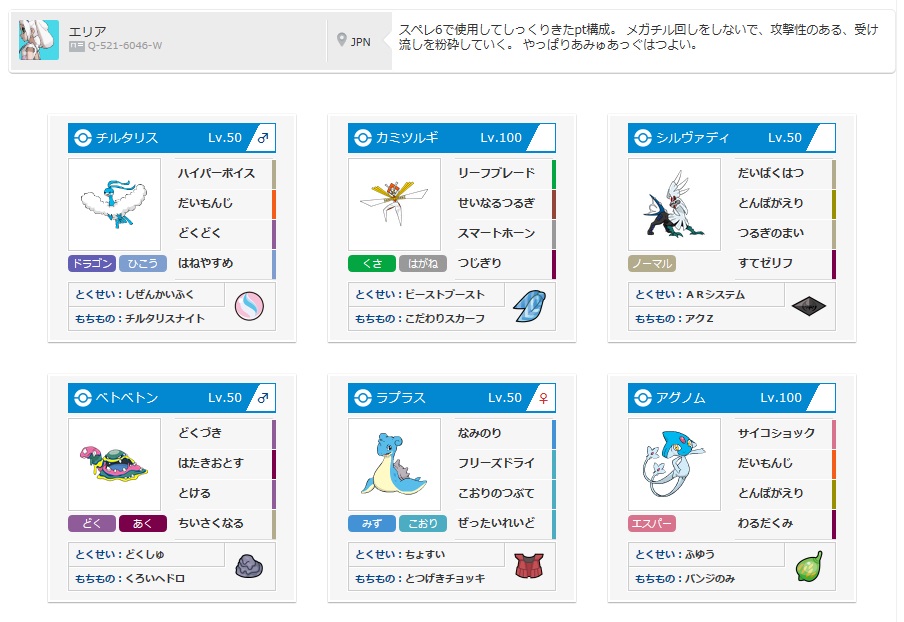Click the Poké Ball icon beside アグノム

642,398
